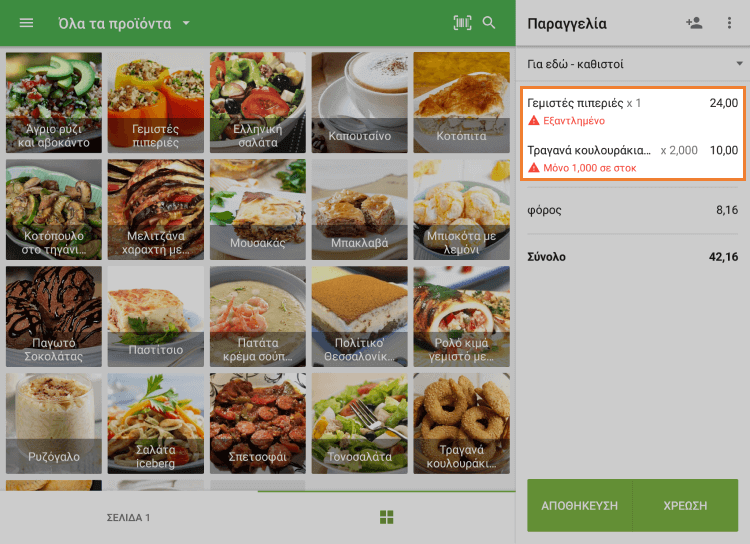Click the x 2,000 quantity text

[x=679, y=150]
